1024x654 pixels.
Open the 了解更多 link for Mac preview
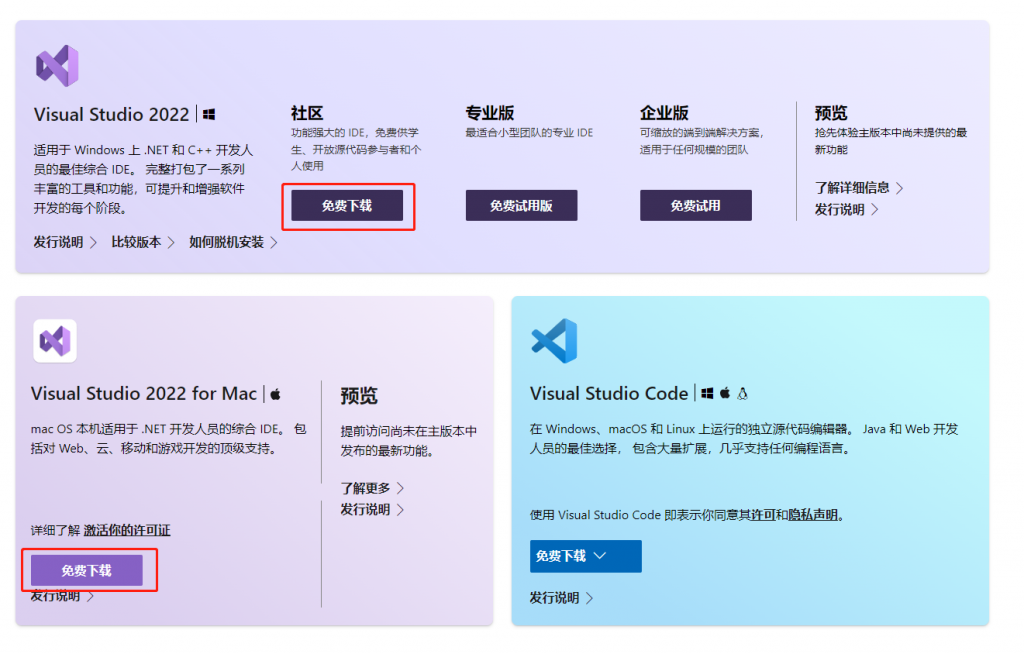pyautogui.click(x=372, y=488)
